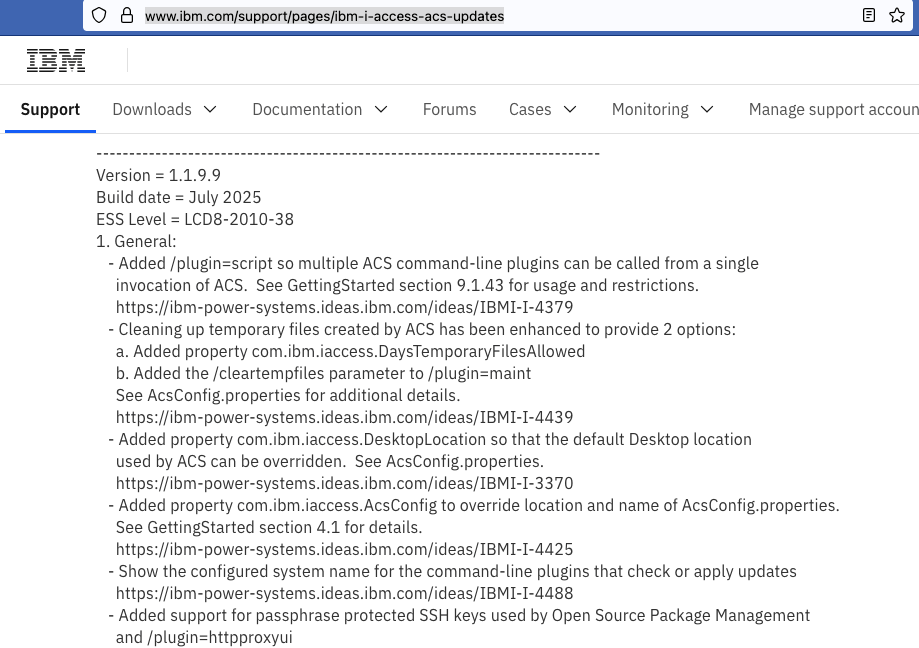Expand the Cases dropdown chevron
The image size is (919, 648).
(x=570, y=110)
